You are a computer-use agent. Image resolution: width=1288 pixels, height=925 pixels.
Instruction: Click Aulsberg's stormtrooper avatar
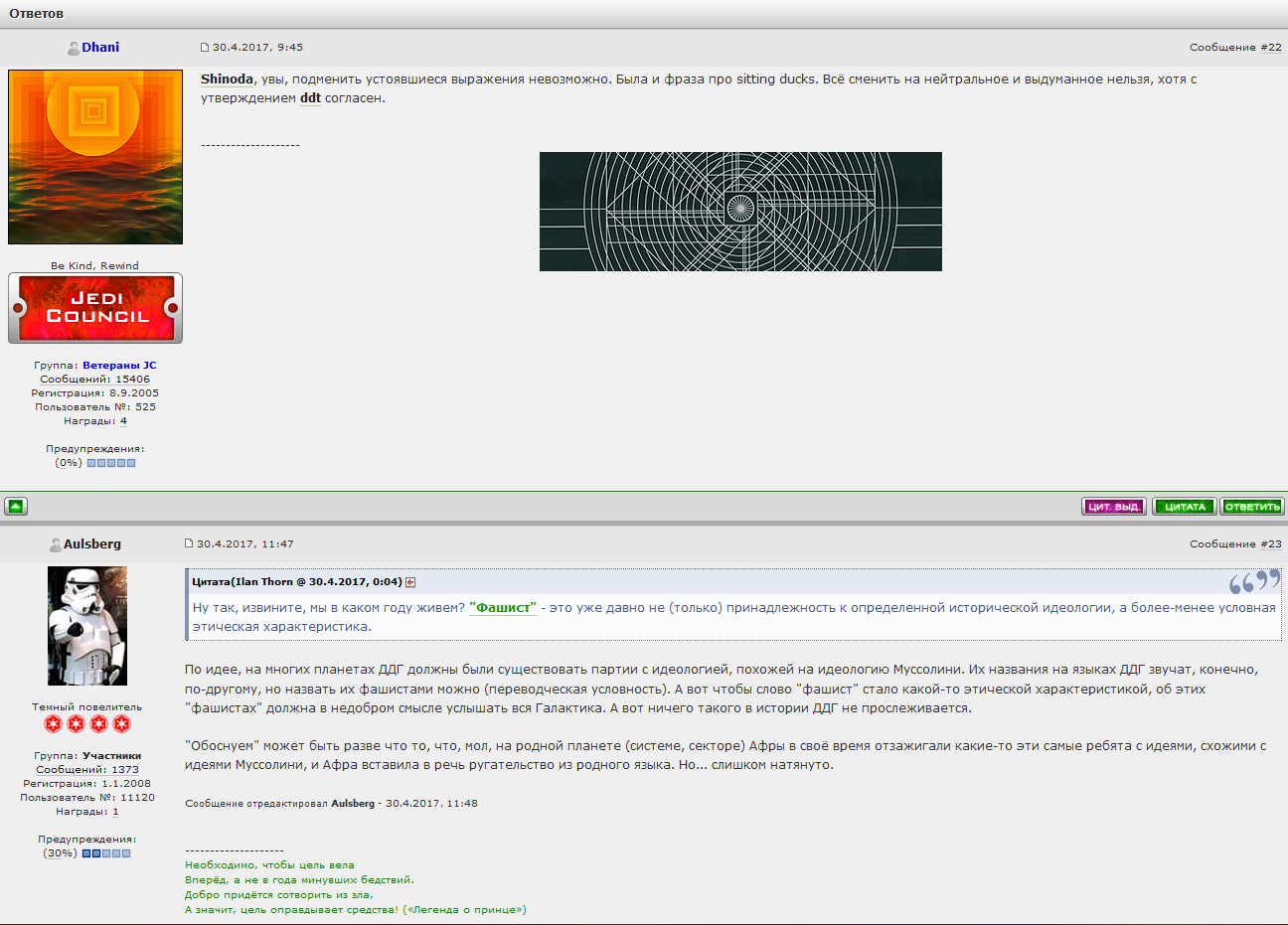(87, 626)
